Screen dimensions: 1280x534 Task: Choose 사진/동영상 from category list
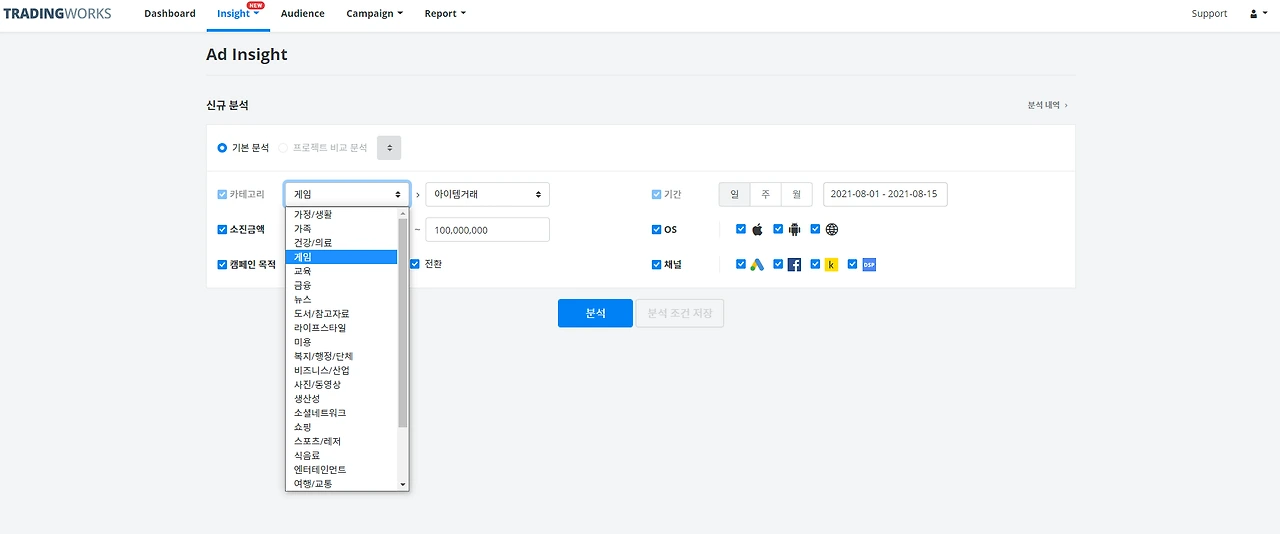tap(342, 384)
